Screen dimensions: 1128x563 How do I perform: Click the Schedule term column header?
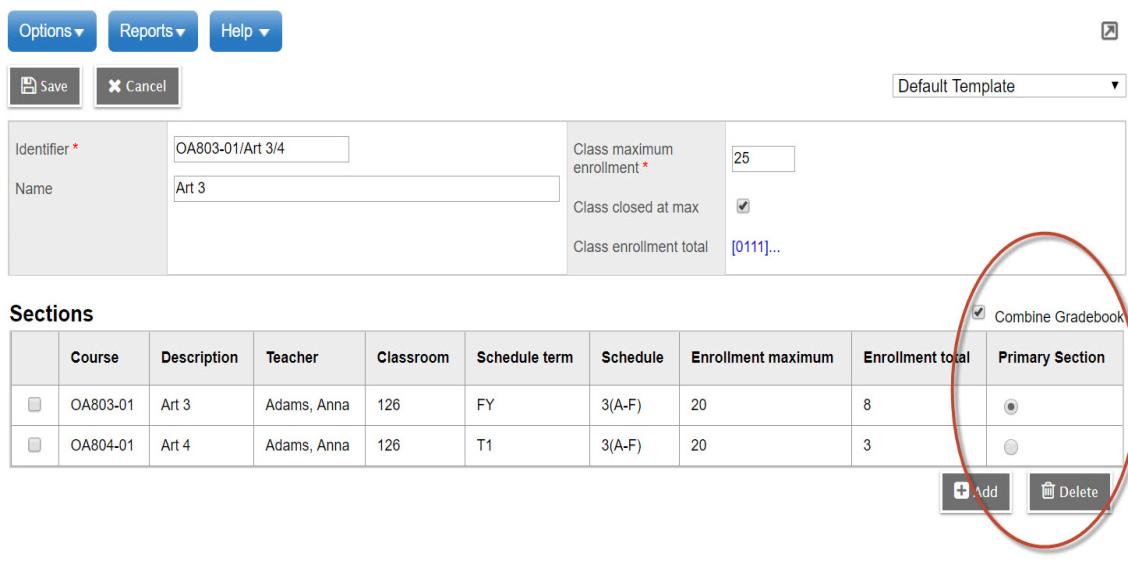(x=523, y=357)
